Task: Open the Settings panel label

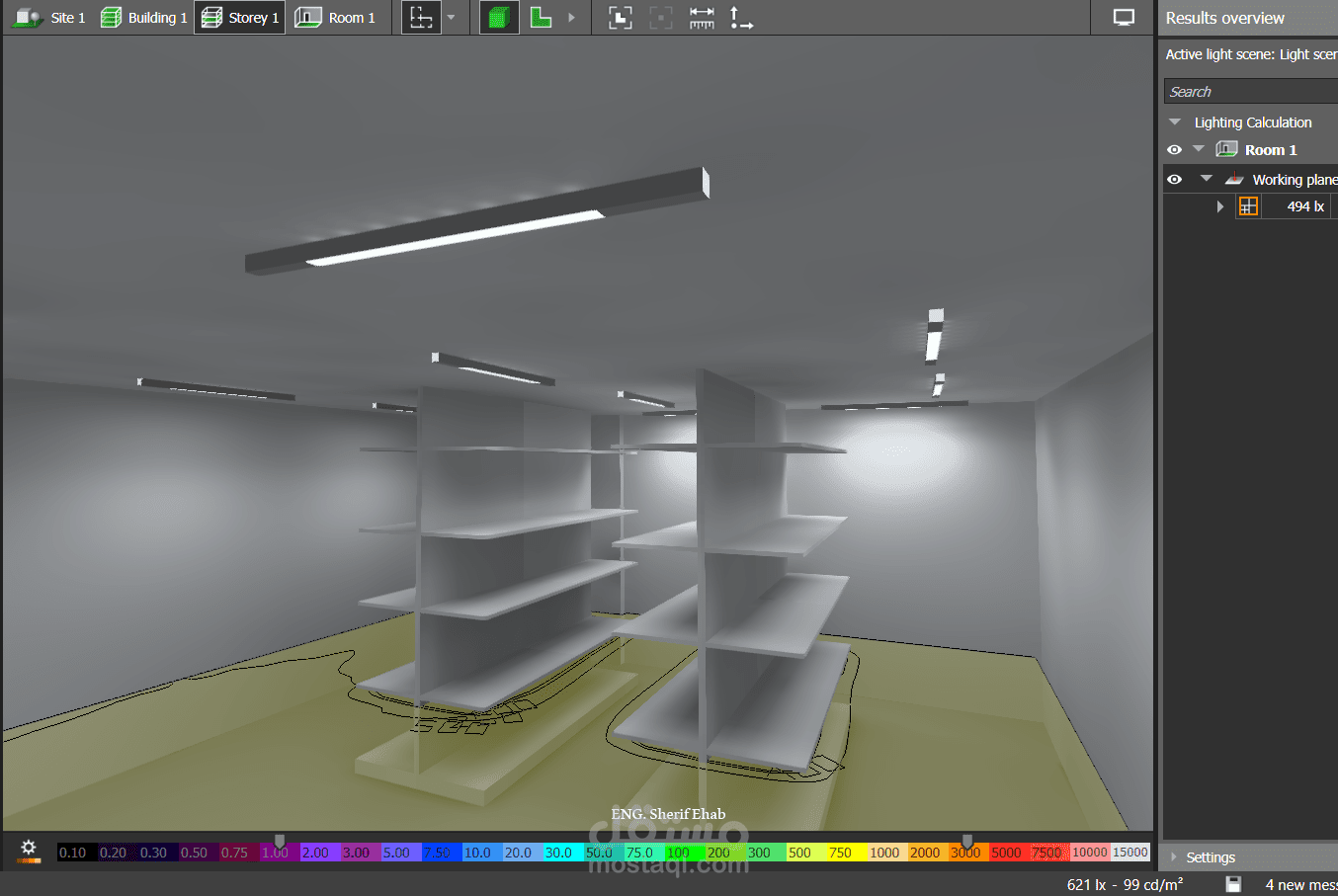Action: 1211,857
